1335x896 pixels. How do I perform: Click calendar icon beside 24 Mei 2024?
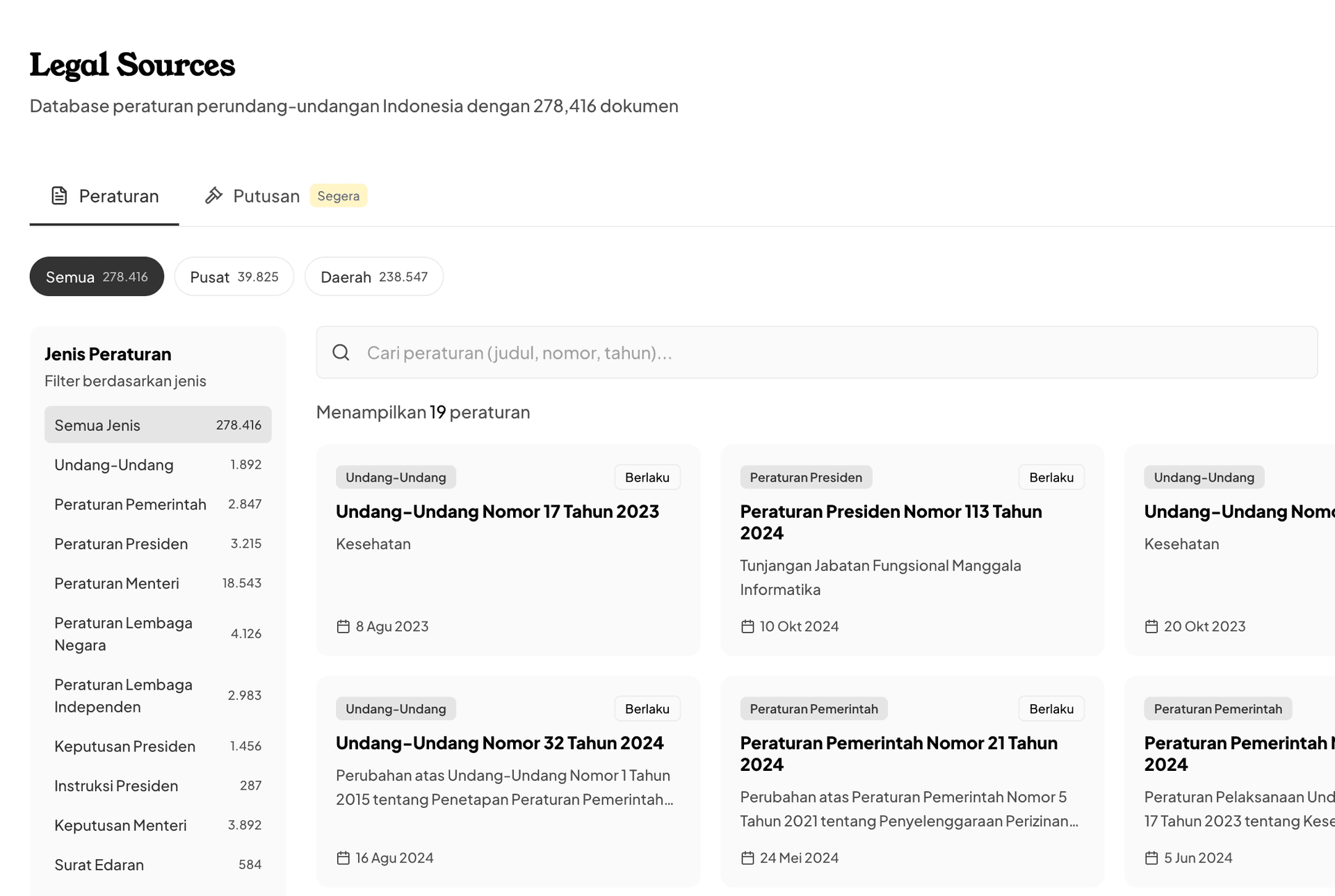[747, 858]
